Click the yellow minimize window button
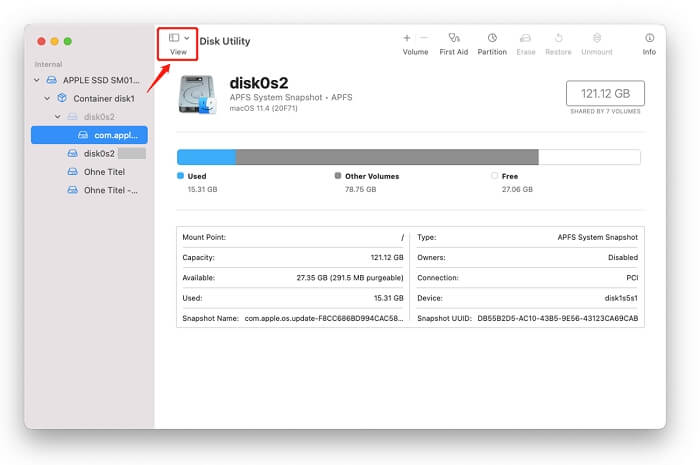Screen dimensions: 700x465 (x=54, y=41)
